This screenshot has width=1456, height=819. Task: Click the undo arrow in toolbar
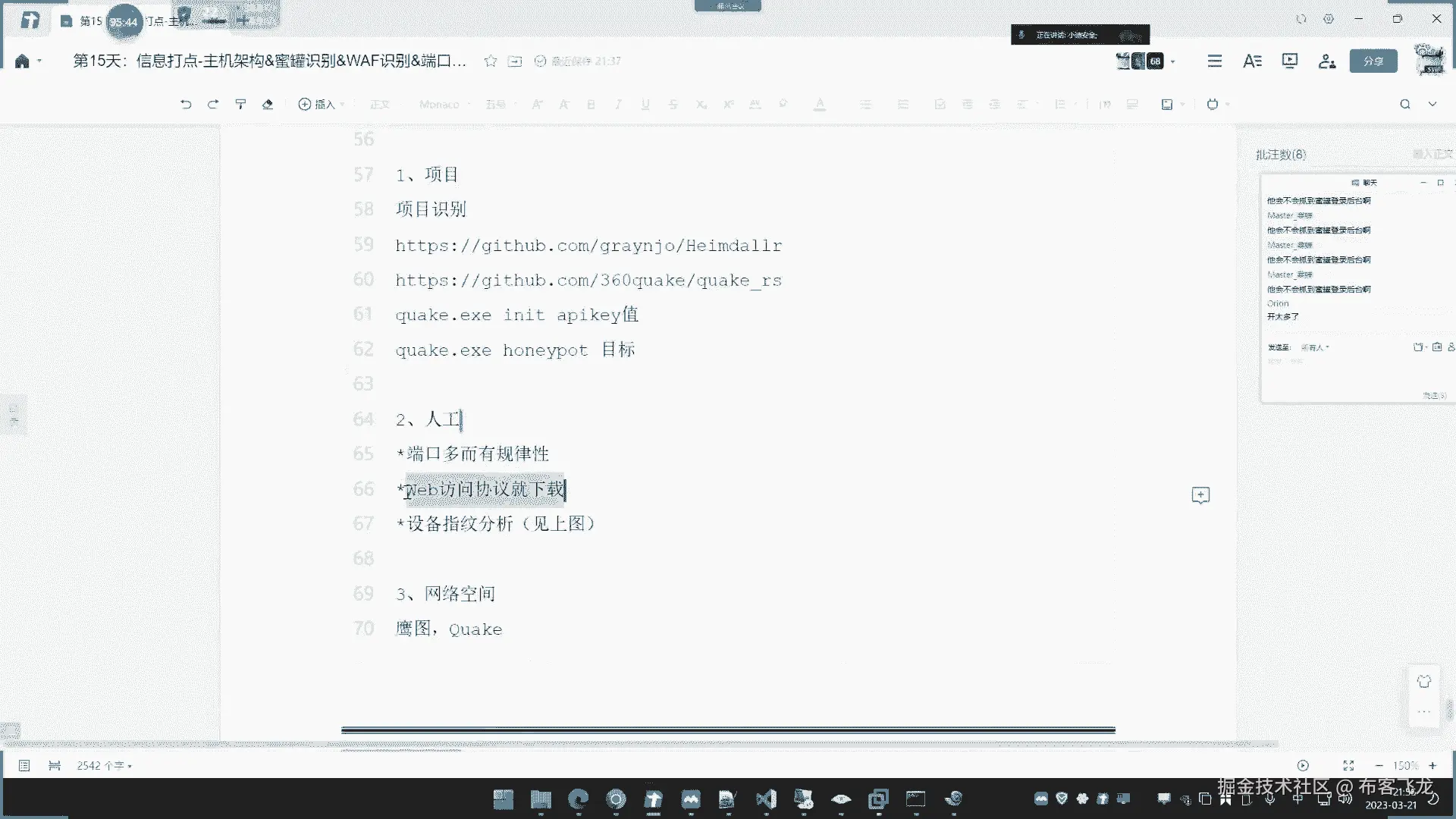pos(186,105)
